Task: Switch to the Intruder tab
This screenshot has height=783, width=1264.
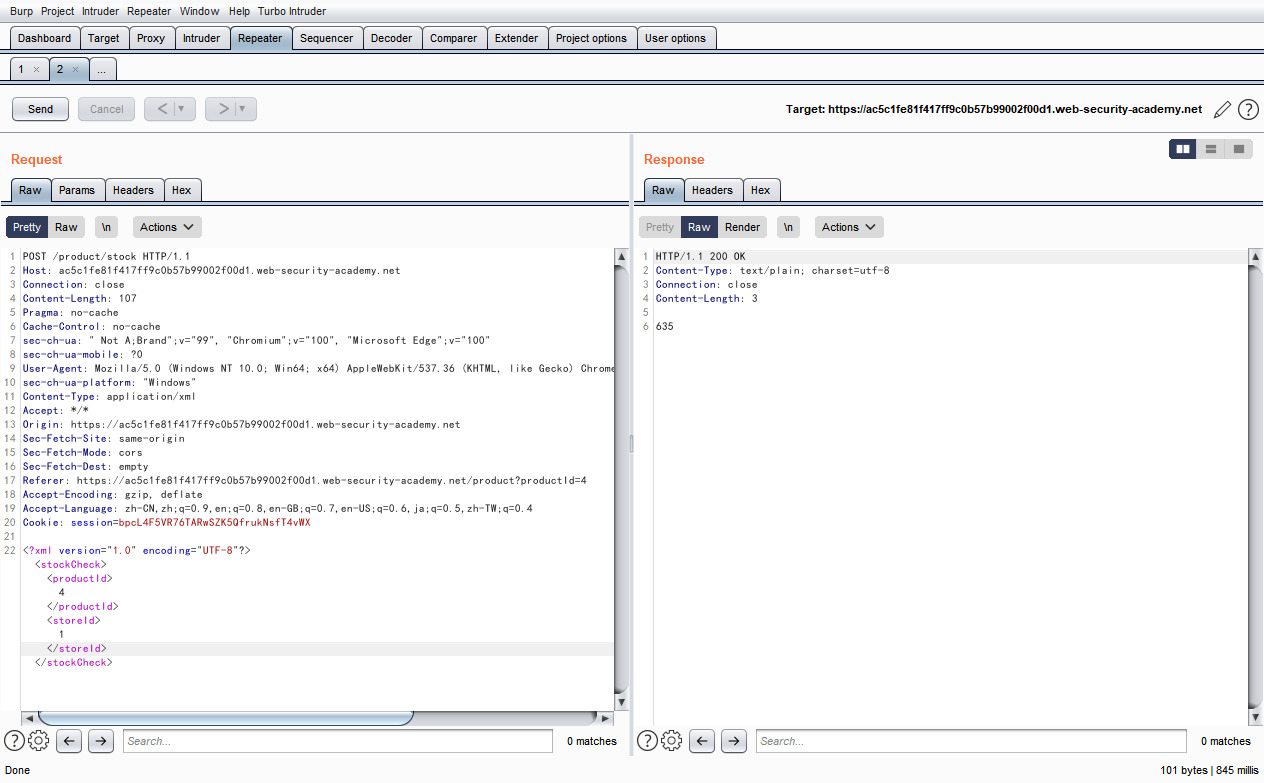Action: coord(201,38)
